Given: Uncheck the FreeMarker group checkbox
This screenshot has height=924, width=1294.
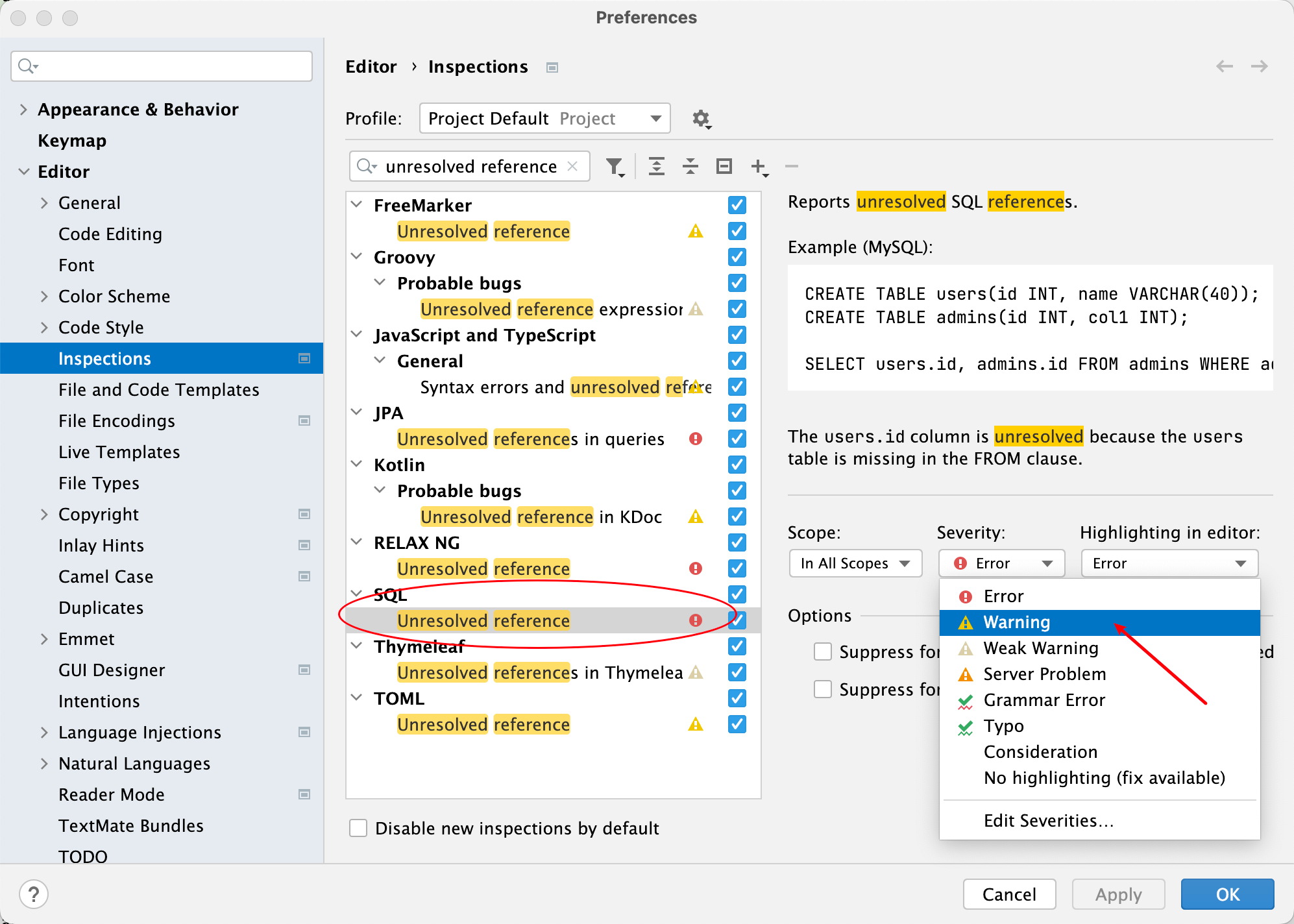Looking at the screenshot, I should 737,205.
